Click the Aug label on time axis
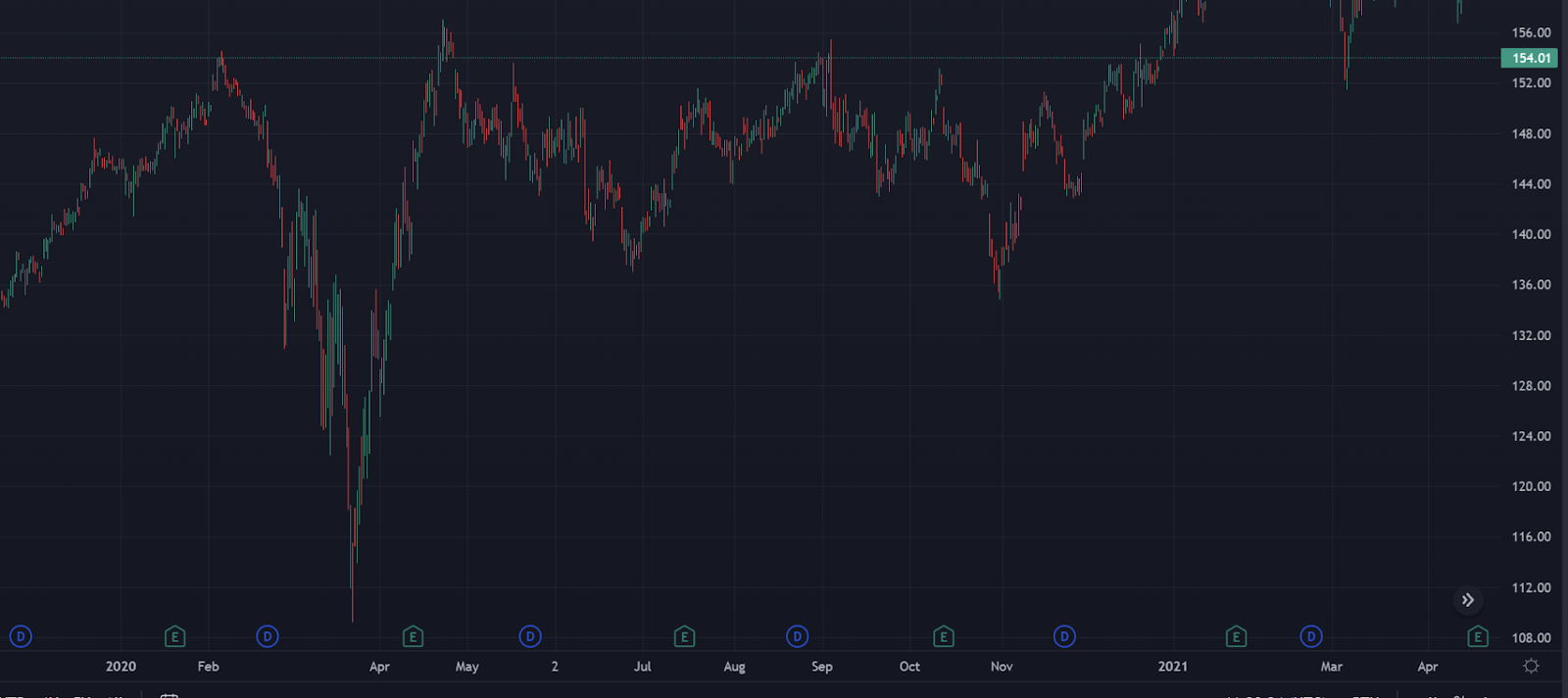1568x698 pixels. pos(734,667)
